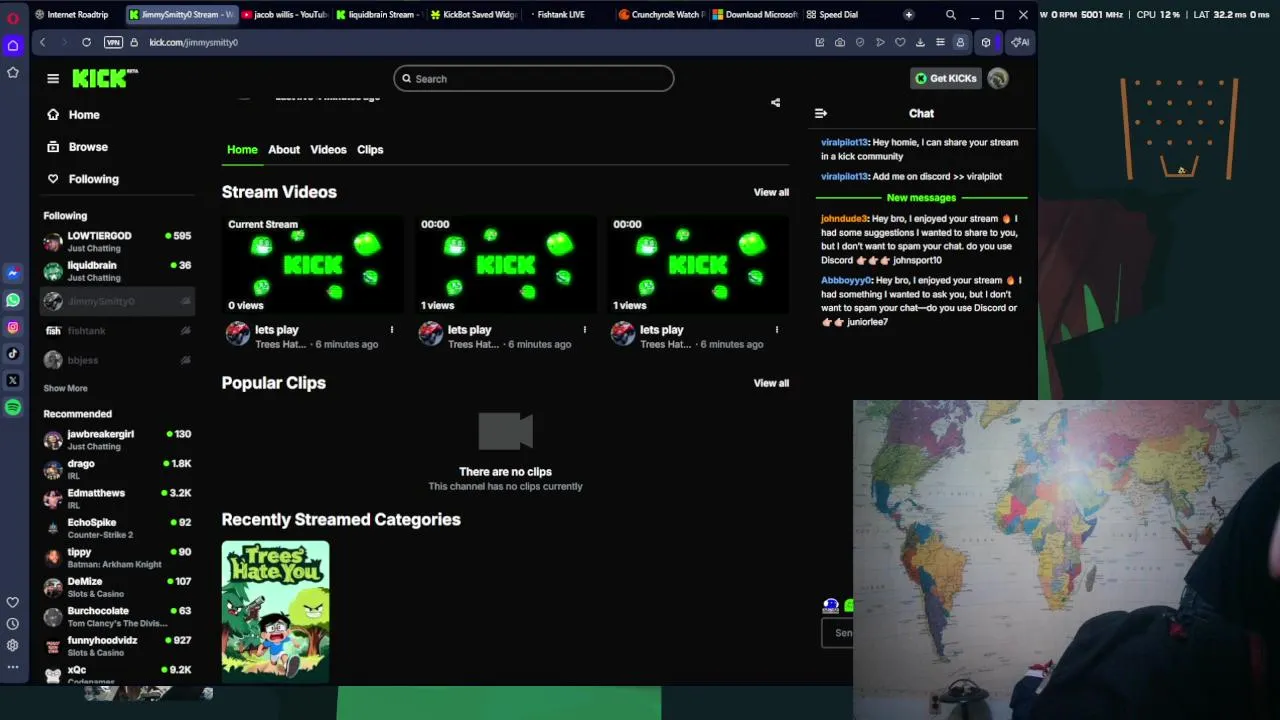This screenshot has width=1280, height=720.
Task: Open Spotify in the Opera sidebar
Action: click(x=13, y=407)
